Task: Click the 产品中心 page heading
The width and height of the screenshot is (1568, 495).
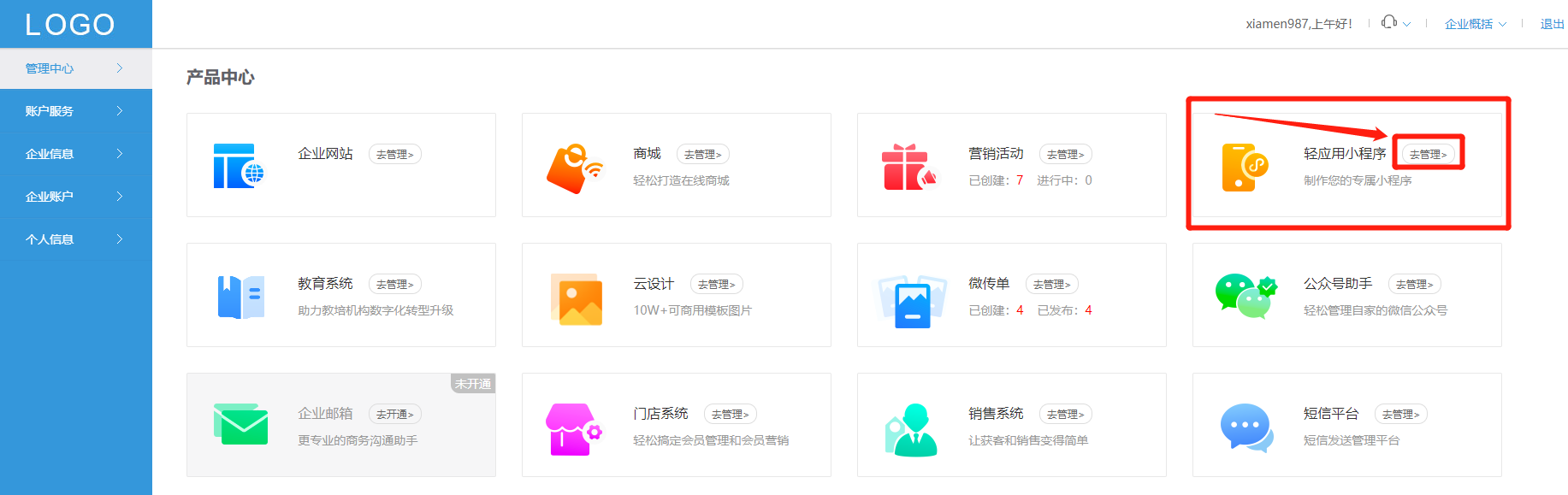Action: pos(221,78)
